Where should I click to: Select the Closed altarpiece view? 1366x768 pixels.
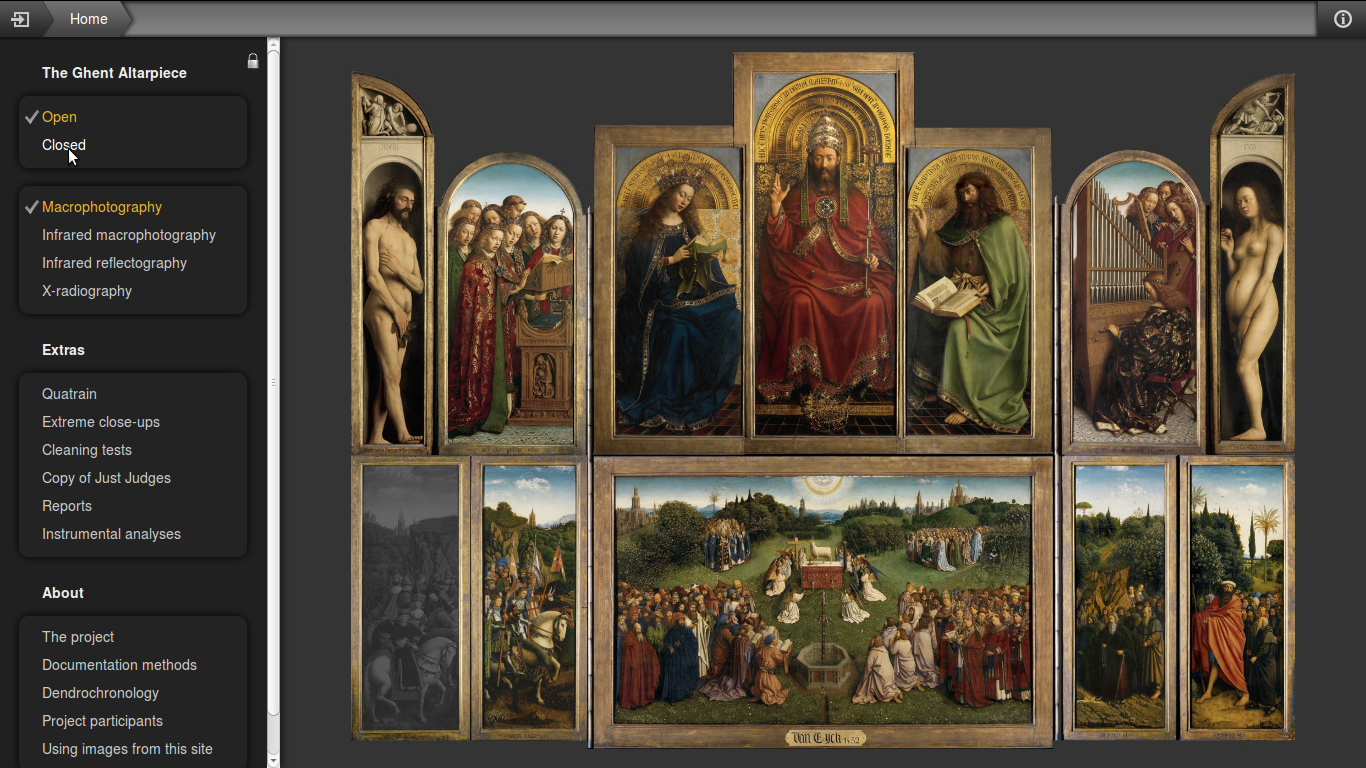tap(64, 145)
